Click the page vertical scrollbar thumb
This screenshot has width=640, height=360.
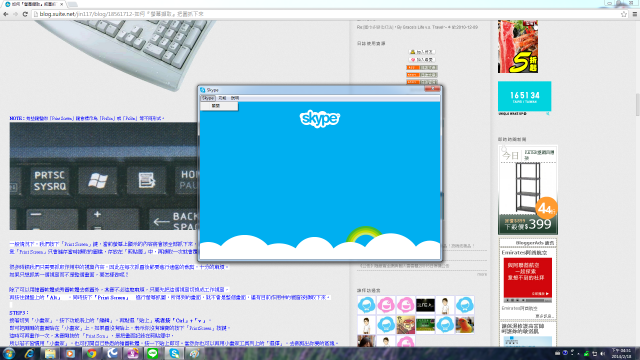pyautogui.click(x=637, y=104)
